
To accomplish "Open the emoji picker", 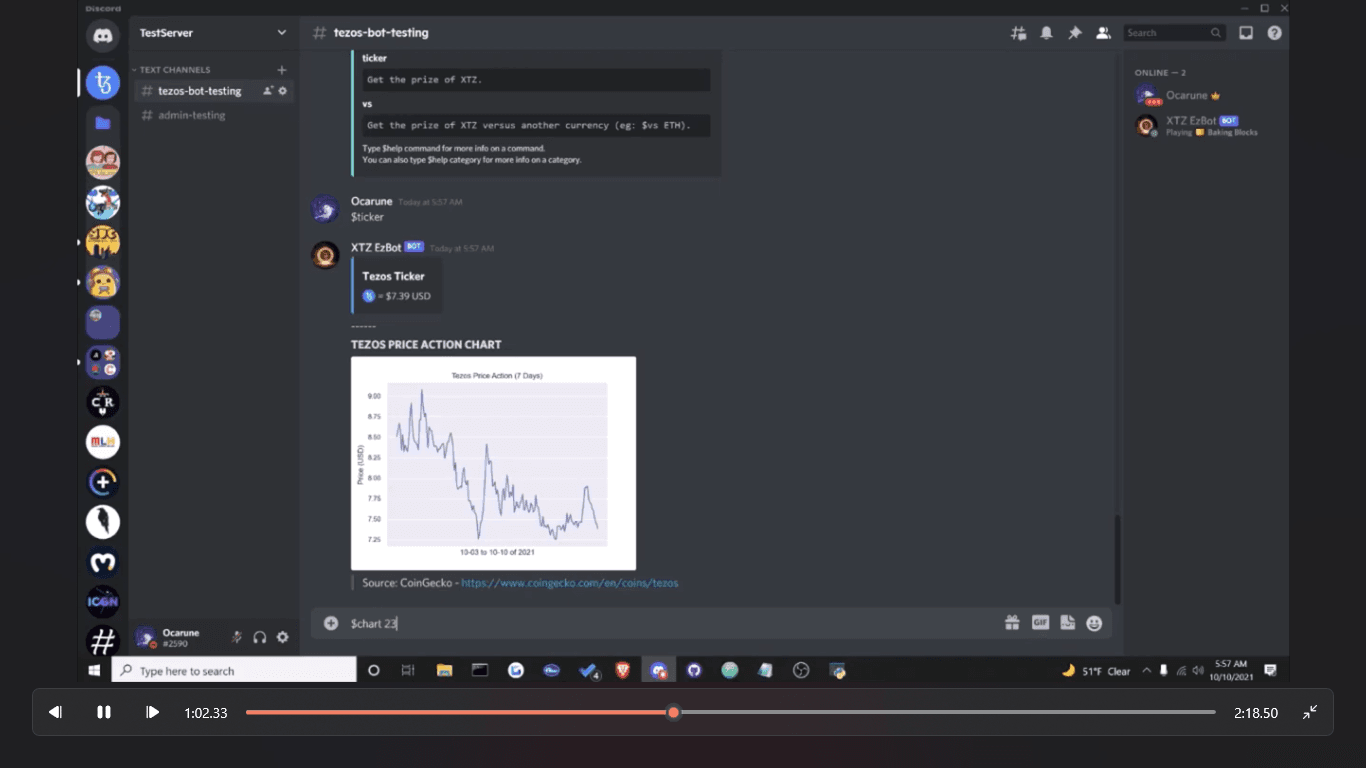I will pyautogui.click(x=1094, y=623).
